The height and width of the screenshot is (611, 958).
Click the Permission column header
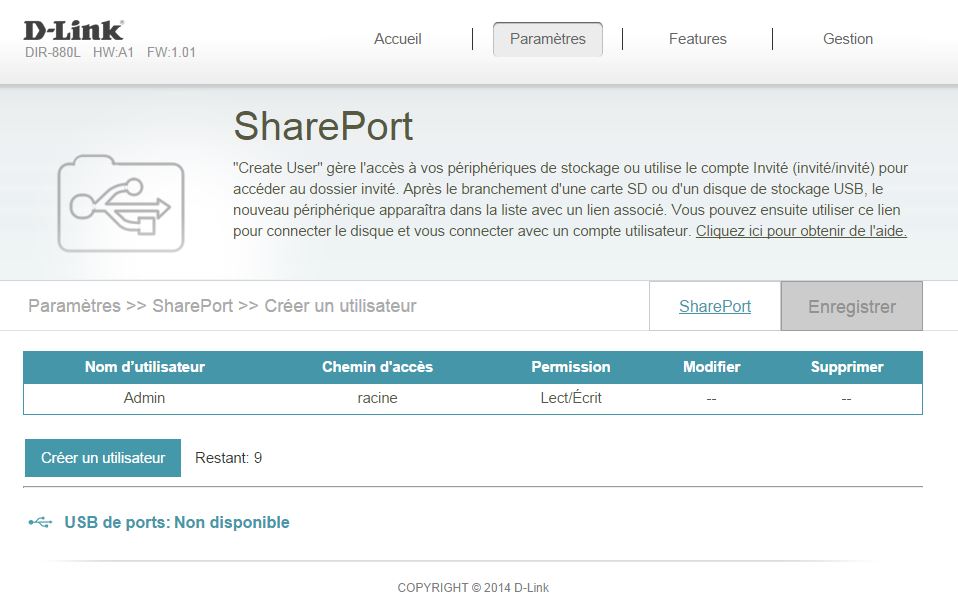pos(570,367)
